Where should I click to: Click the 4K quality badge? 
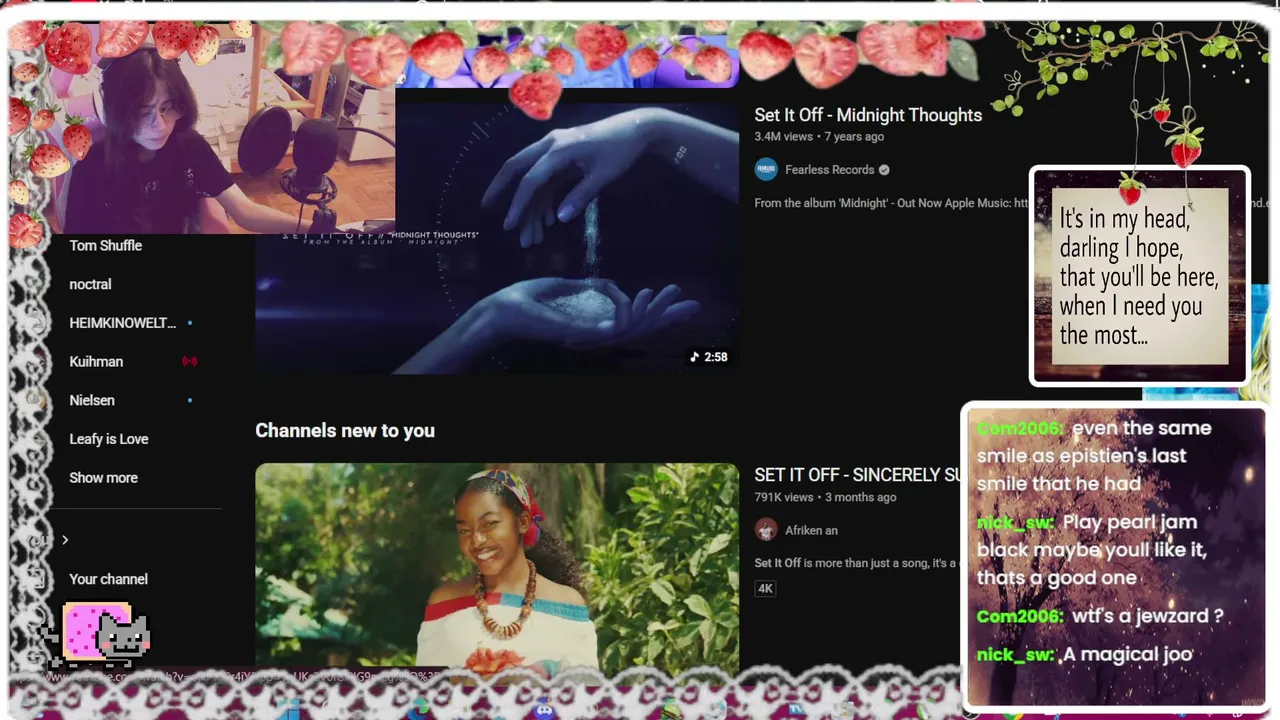765,588
